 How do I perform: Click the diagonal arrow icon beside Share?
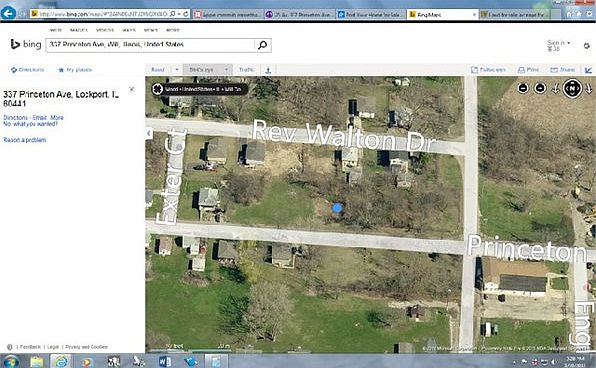click(588, 70)
